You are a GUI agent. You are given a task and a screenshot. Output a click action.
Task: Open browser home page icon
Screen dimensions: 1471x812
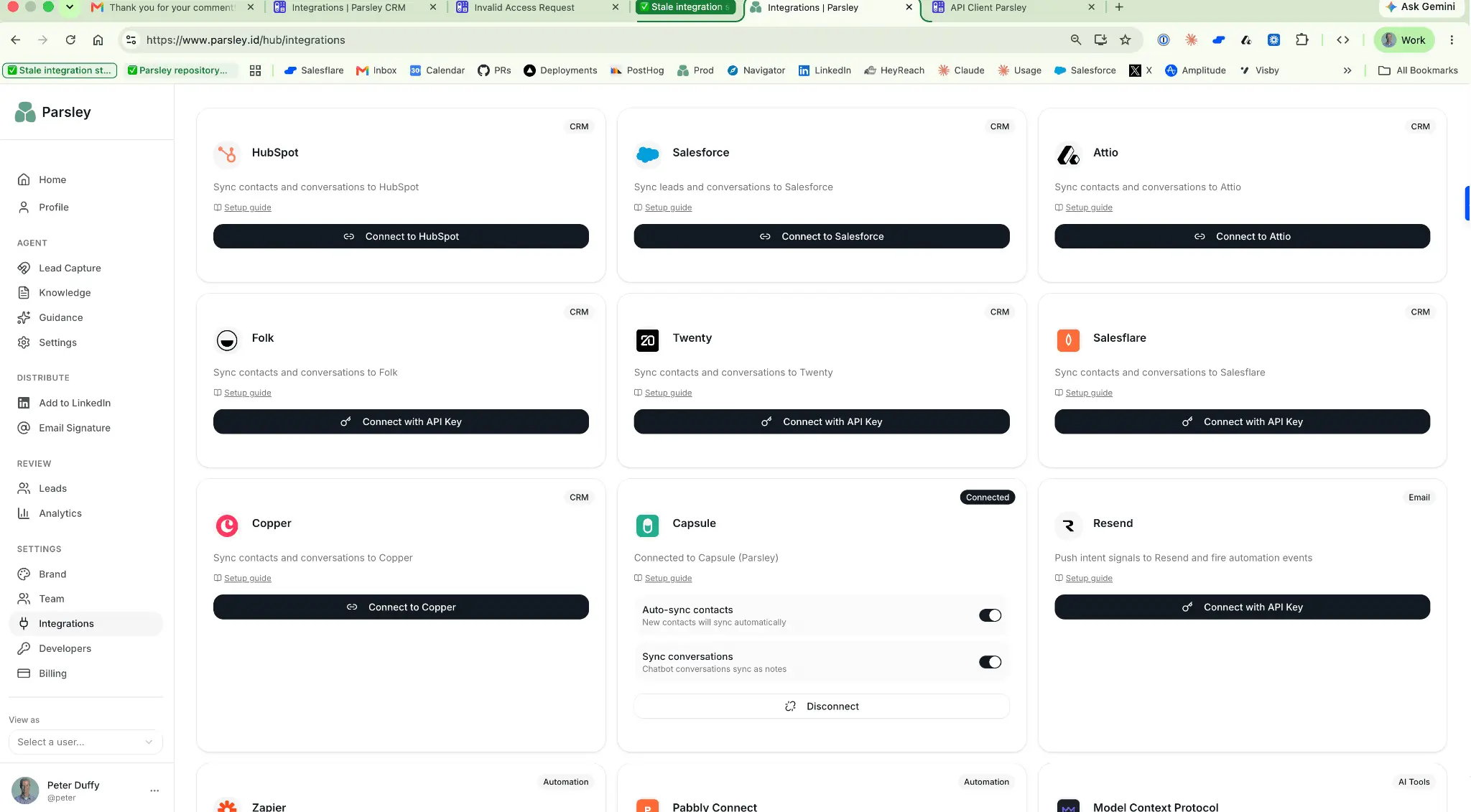pos(98,40)
